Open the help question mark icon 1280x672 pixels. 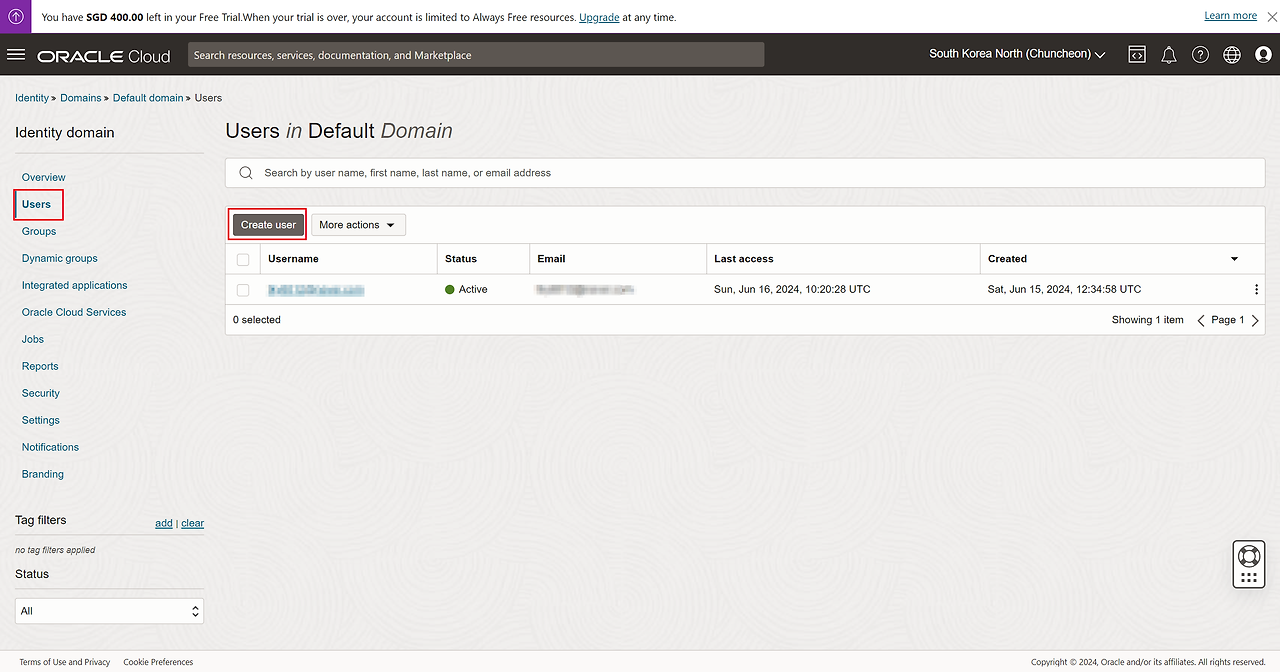coord(1200,55)
